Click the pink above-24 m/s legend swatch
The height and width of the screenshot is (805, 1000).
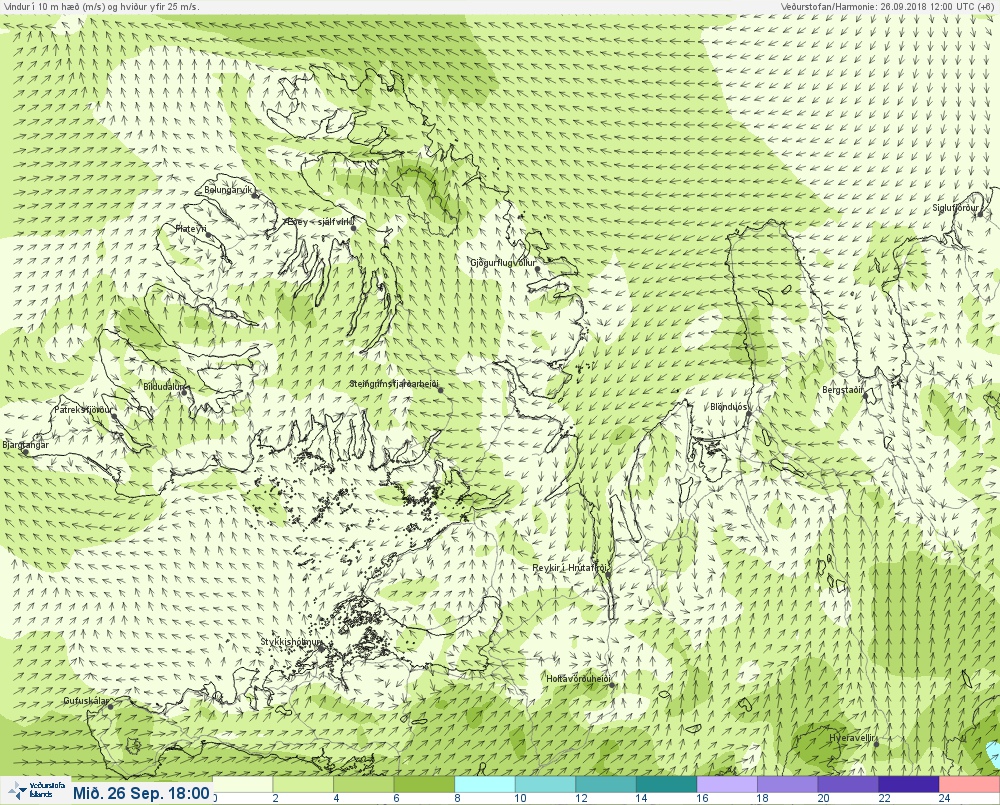click(969, 784)
